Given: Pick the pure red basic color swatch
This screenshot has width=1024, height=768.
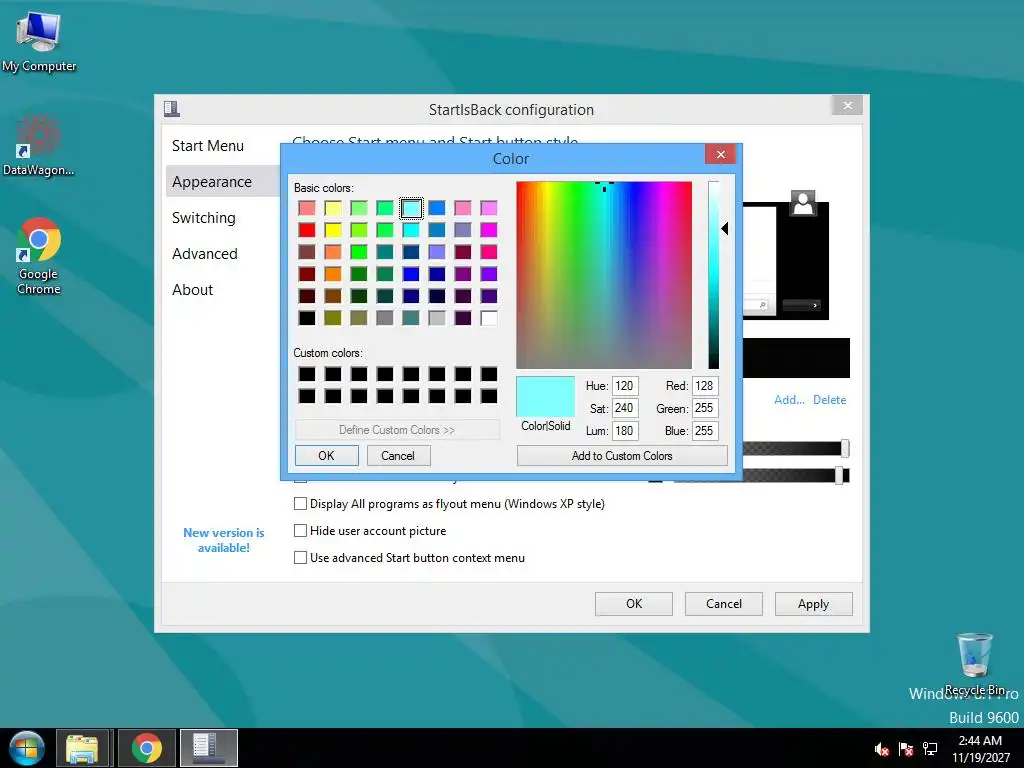Looking at the screenshot, I should point(307,230).
